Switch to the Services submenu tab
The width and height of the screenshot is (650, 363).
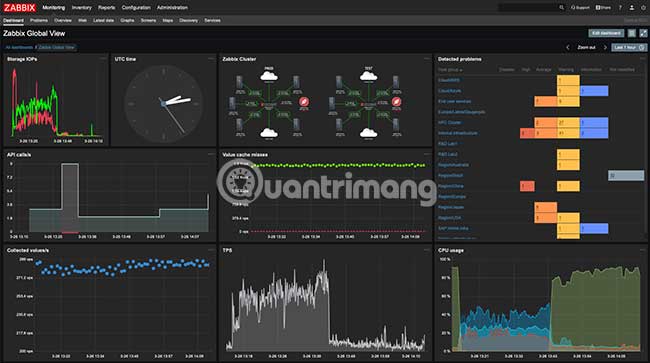[x=212, y=20]
